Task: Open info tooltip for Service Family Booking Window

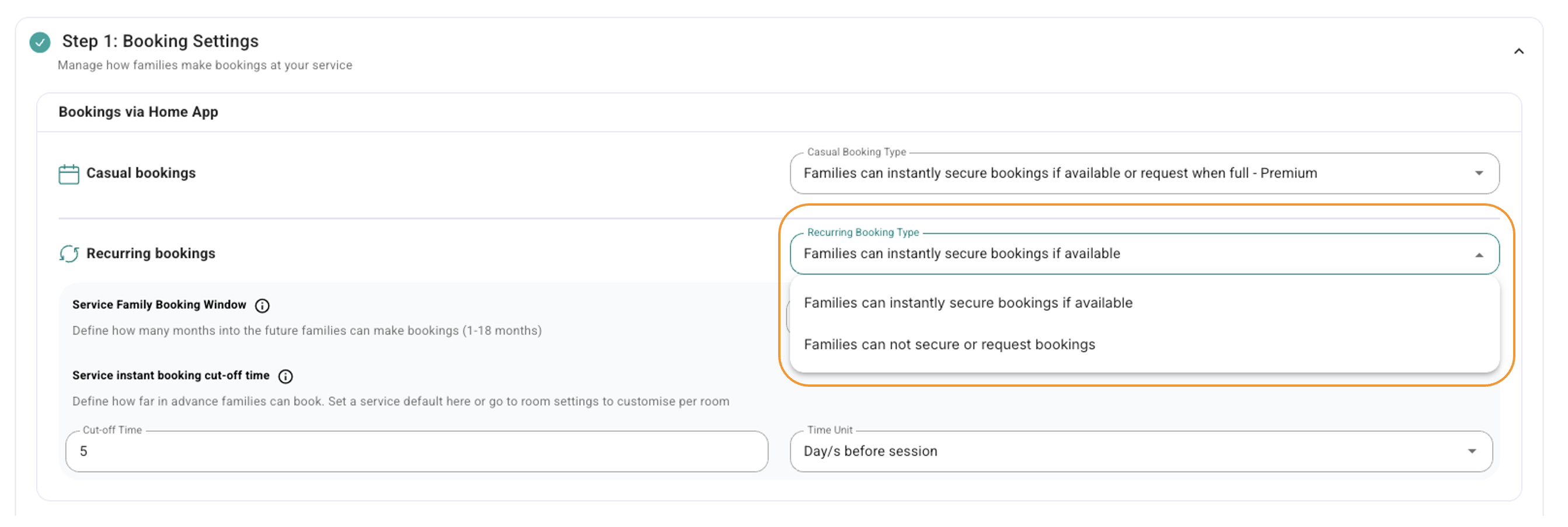Action: (x=262, y=306)
